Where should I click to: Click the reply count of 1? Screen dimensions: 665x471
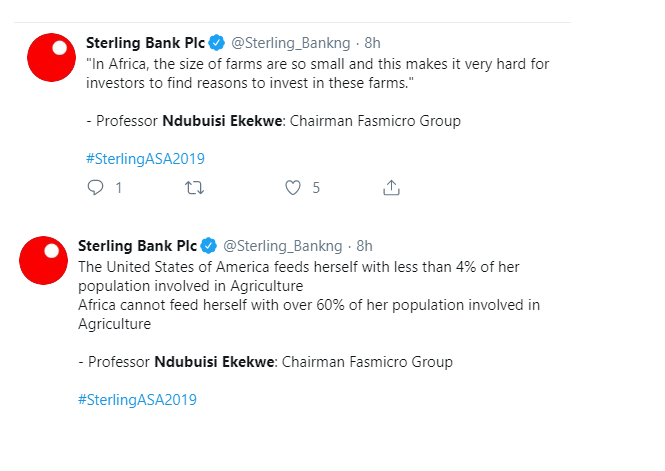point(119,187)
